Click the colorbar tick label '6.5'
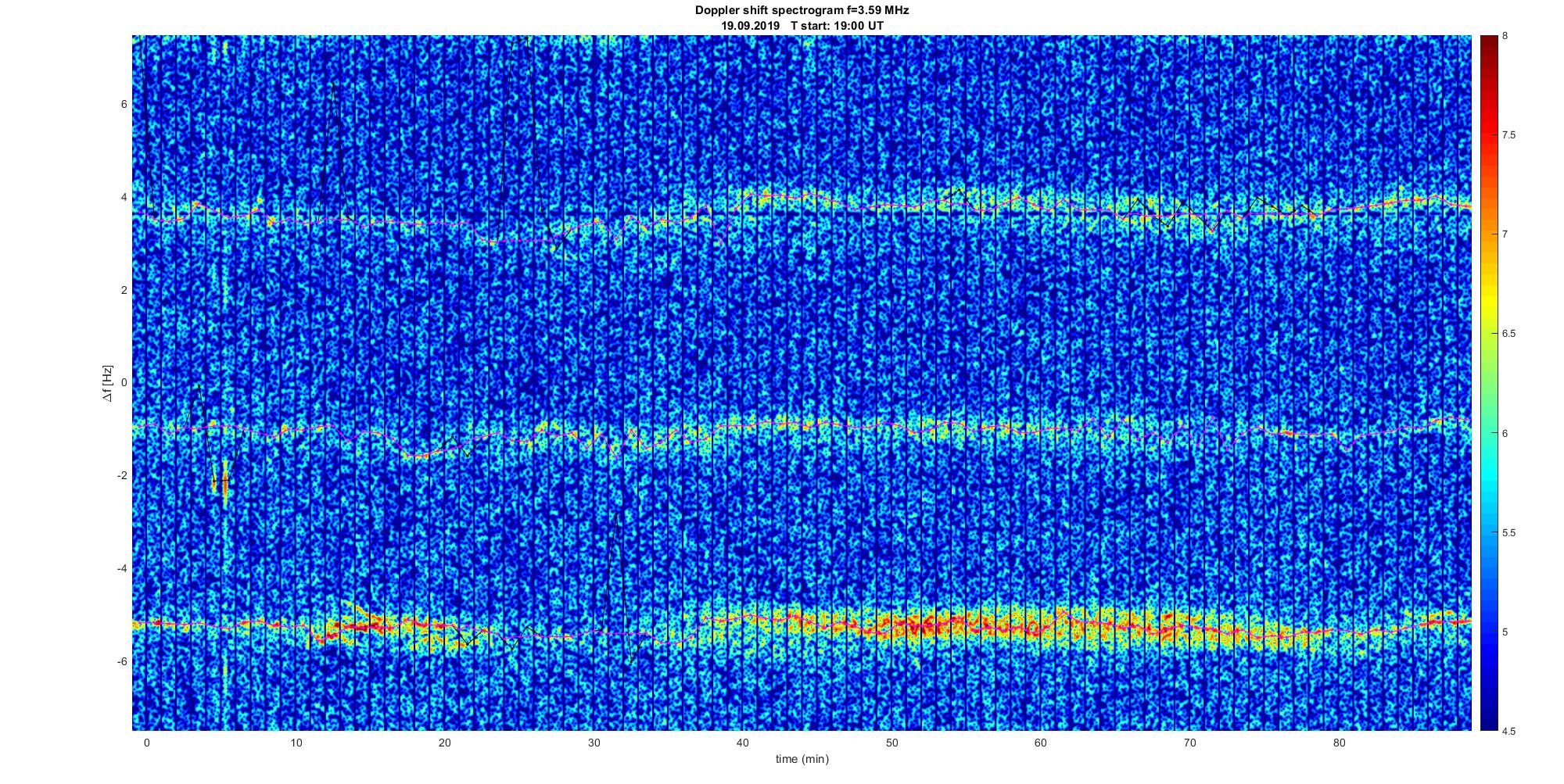This screenshot has height=784, width=1564. click(1509, 334)
